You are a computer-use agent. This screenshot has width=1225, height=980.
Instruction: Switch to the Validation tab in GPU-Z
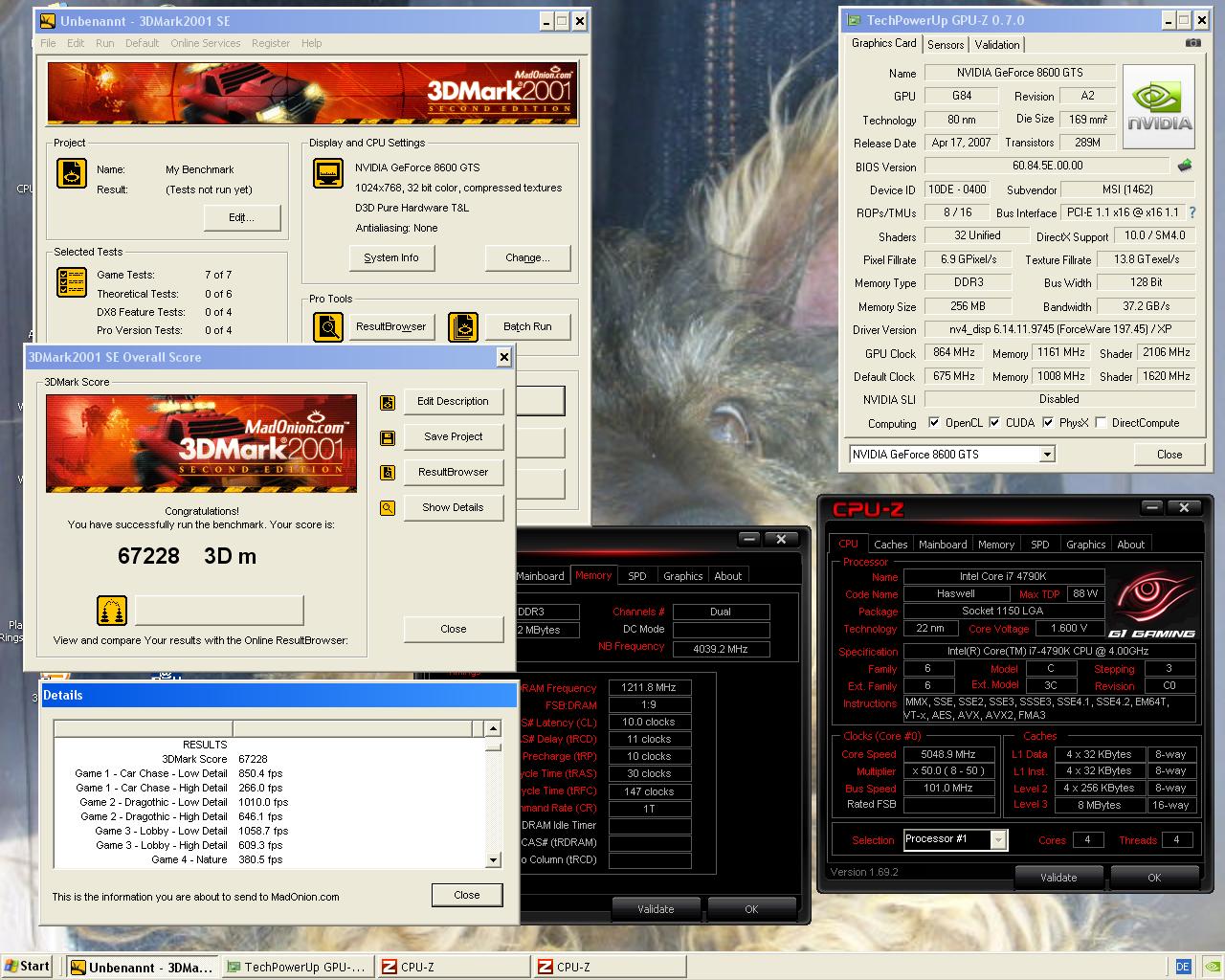[x=997, y=45]
